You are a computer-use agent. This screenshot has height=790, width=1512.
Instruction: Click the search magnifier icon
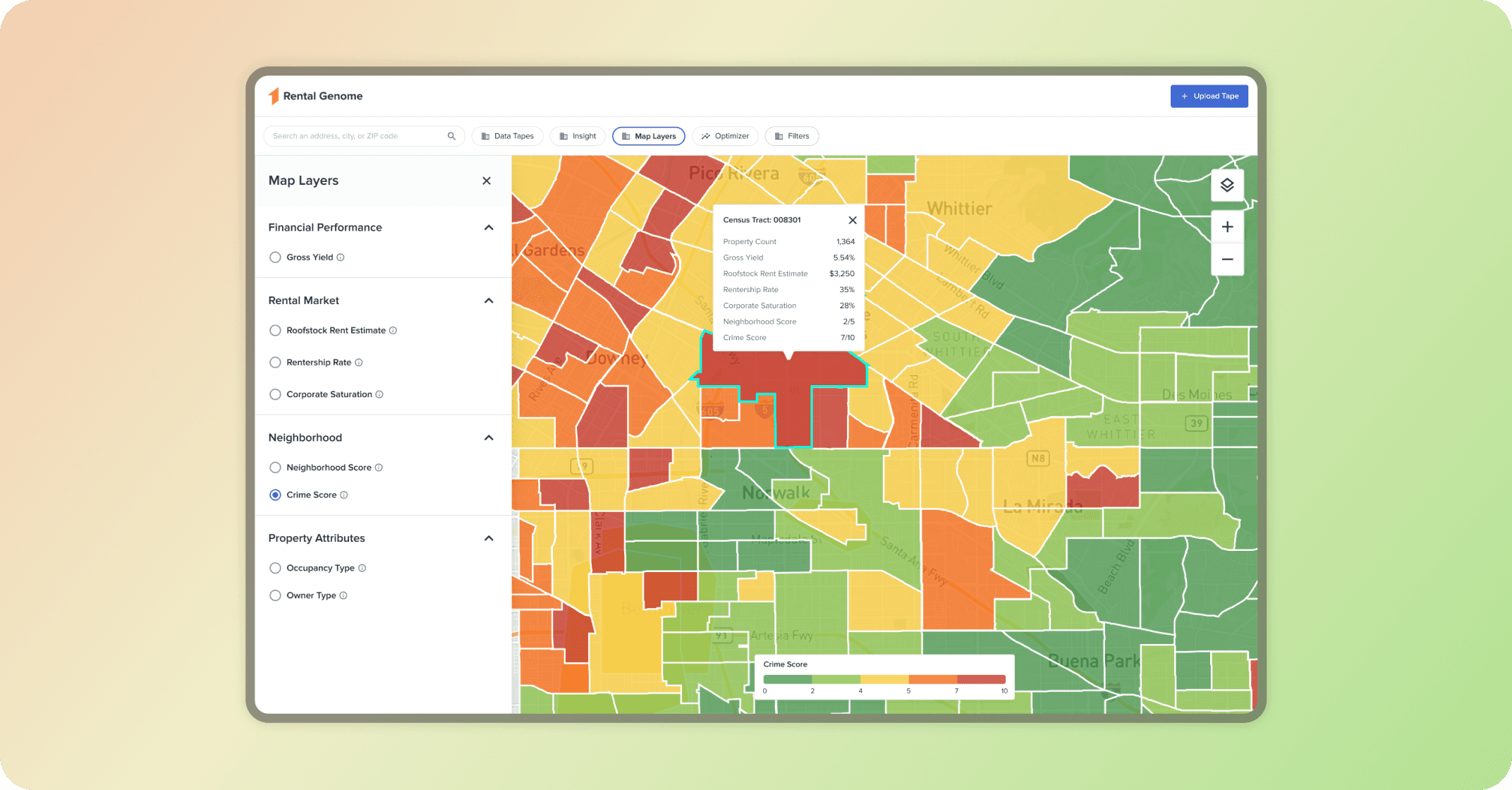(x=451, y=136)
